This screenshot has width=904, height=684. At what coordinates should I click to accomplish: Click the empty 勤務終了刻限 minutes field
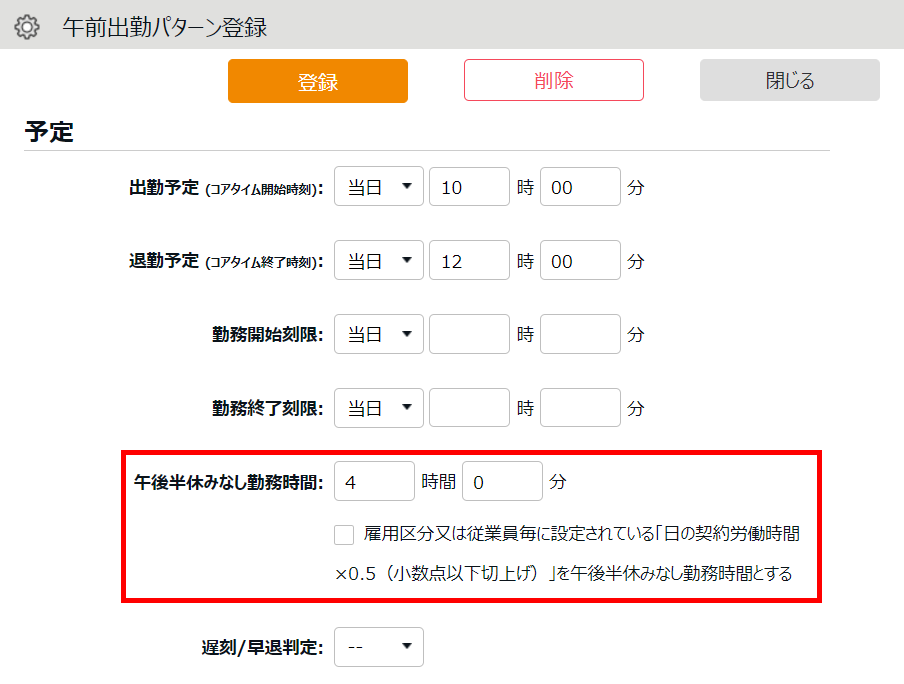pyautogui.click(x=580, y=408)
